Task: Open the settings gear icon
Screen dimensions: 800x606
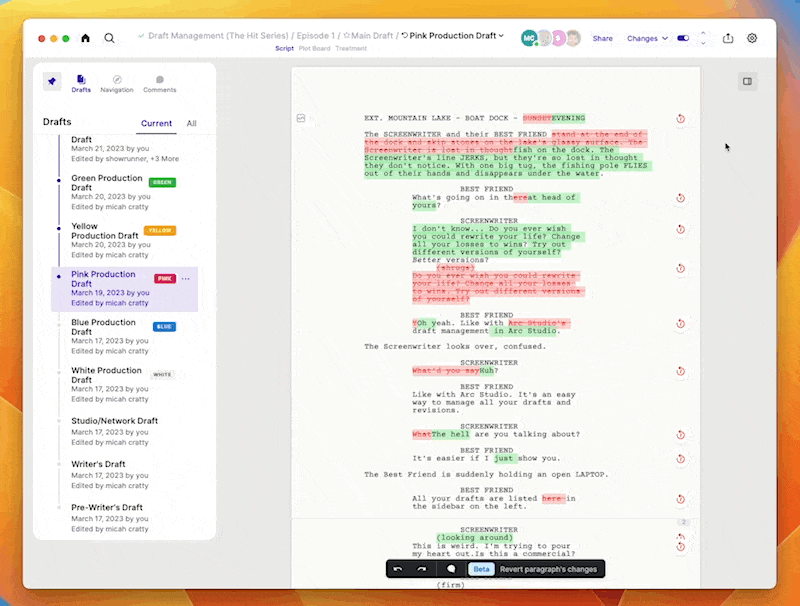Action: (x=752, y=38)
